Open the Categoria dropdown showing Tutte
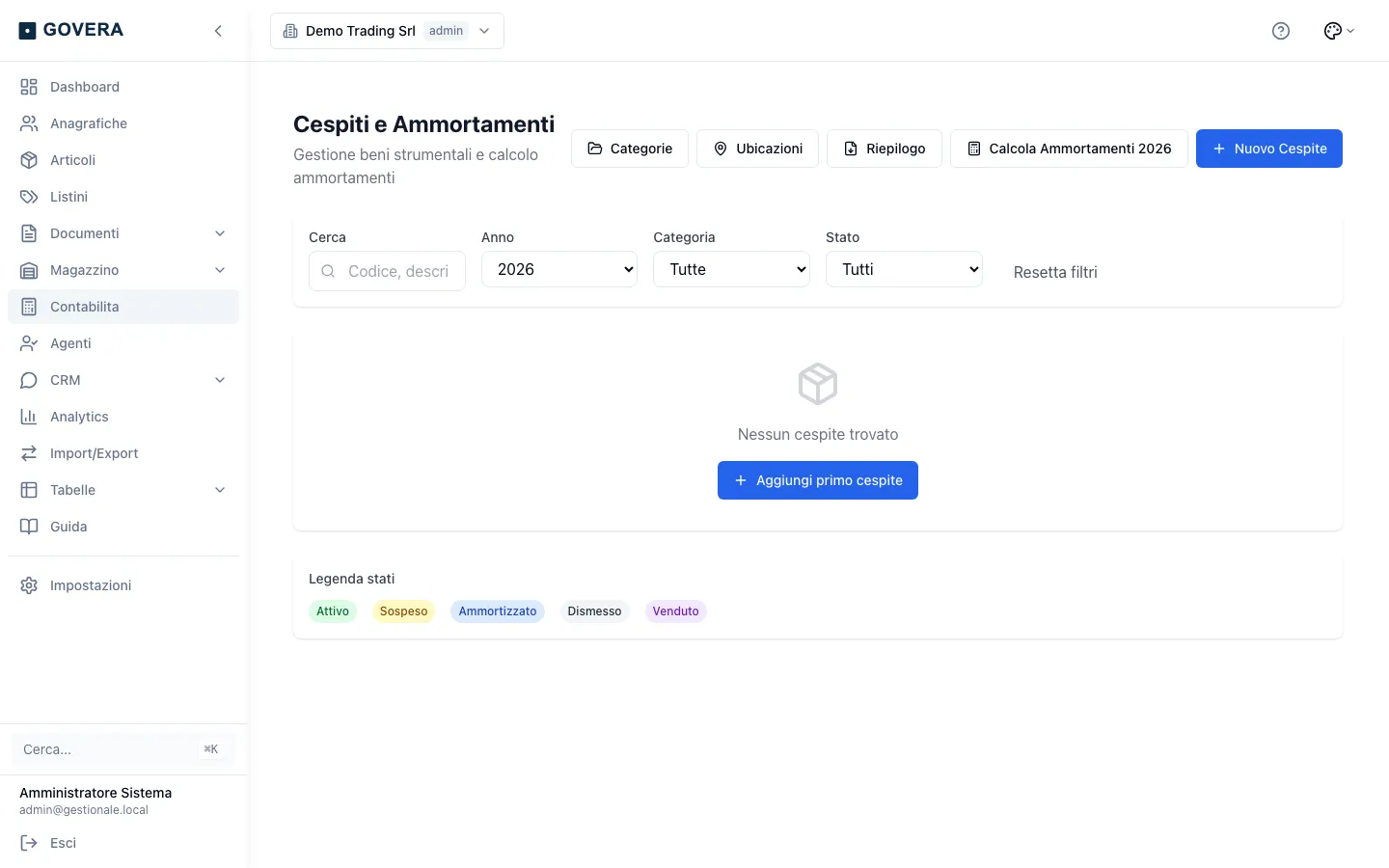The image size is (1389, 868). click(x=732, y=269)
